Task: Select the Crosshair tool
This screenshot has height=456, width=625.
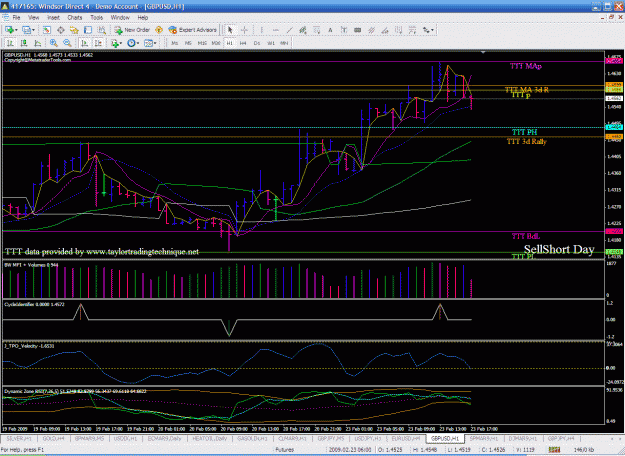Action: pyautogui.click(x=244, y=30)
